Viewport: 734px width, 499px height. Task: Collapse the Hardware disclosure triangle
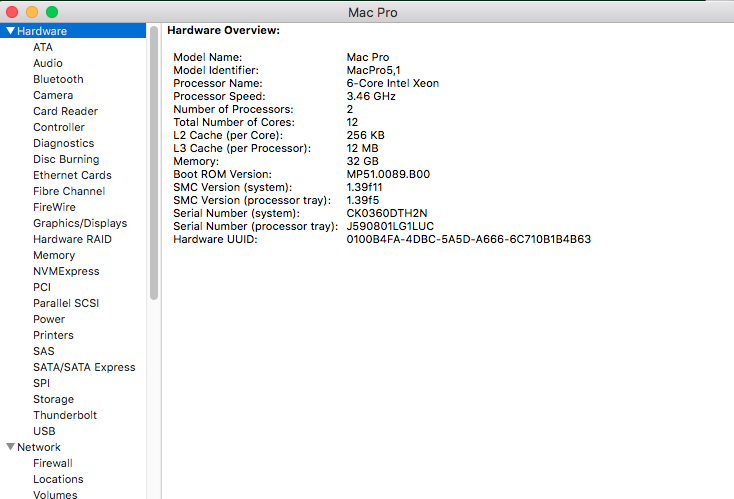pyautogui.click(x=10, y=31)
